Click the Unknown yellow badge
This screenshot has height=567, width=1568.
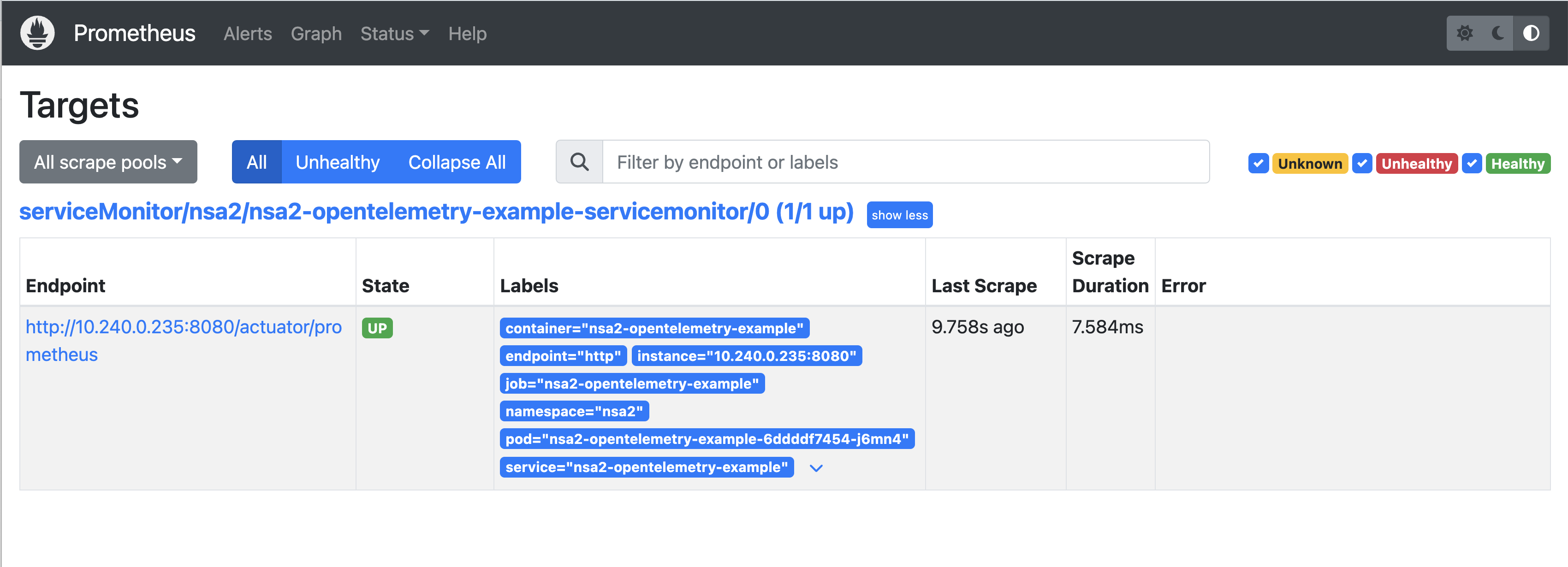click(x=1310, y=164)
